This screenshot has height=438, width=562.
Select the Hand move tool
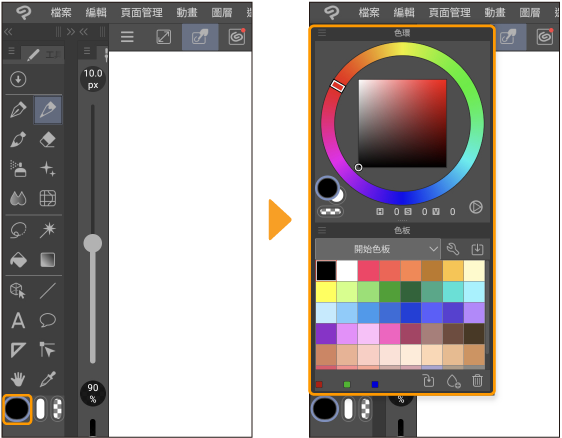18,379
